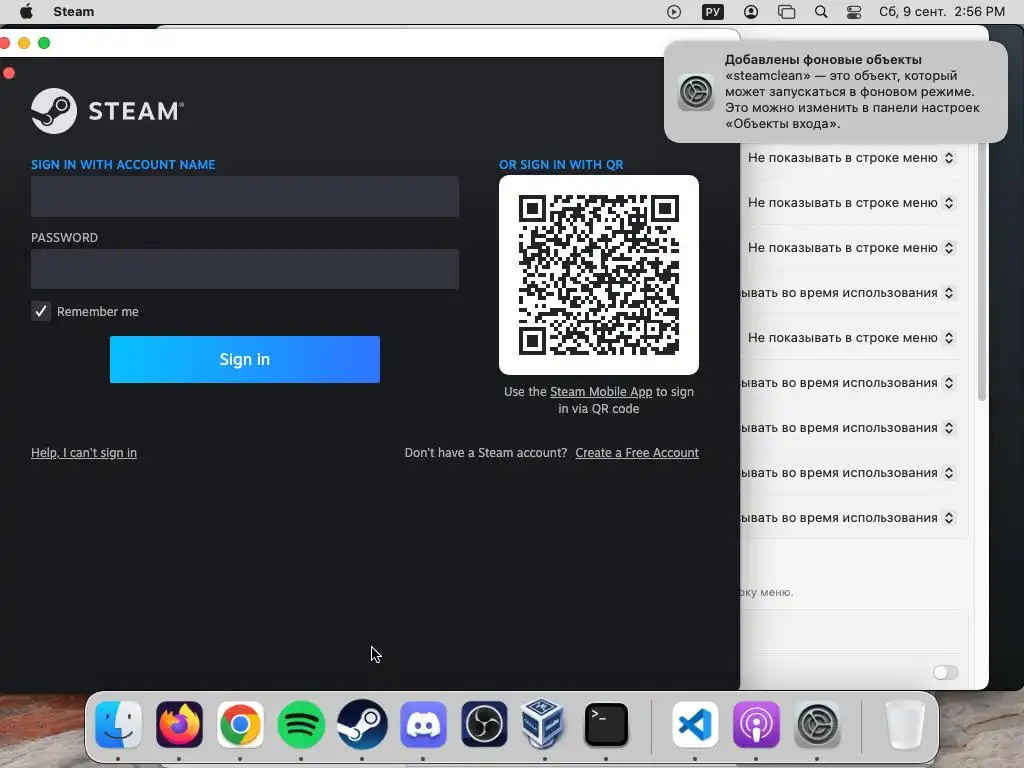Open the Steam application menu
The height and width of the screenshot is (768, 1024).
click(x=74, y=12)
